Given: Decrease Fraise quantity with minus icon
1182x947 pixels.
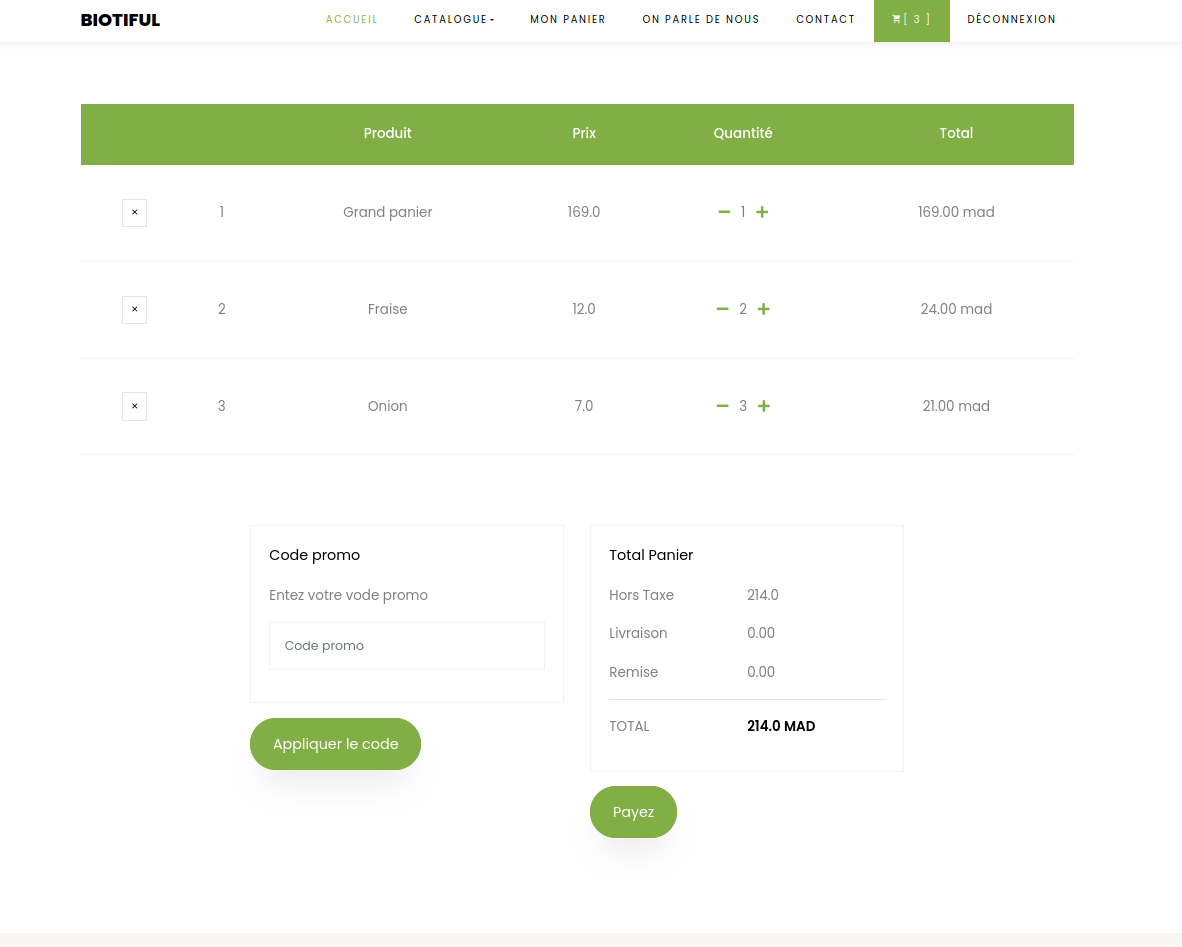Looking at the screenshot, I should [722, 309].
